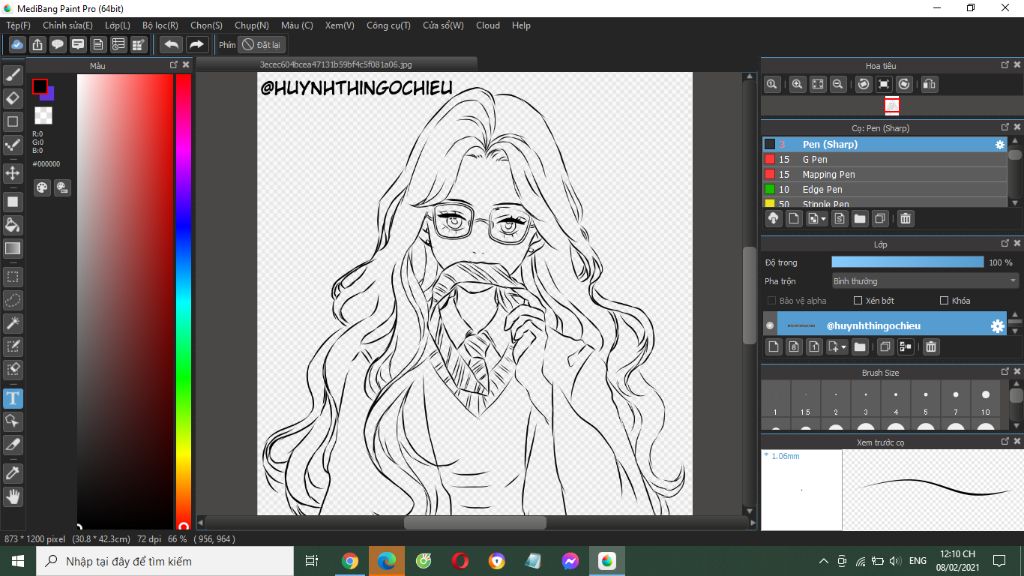
Task: Open Chrome from taskbar
Action: [349, 561]
